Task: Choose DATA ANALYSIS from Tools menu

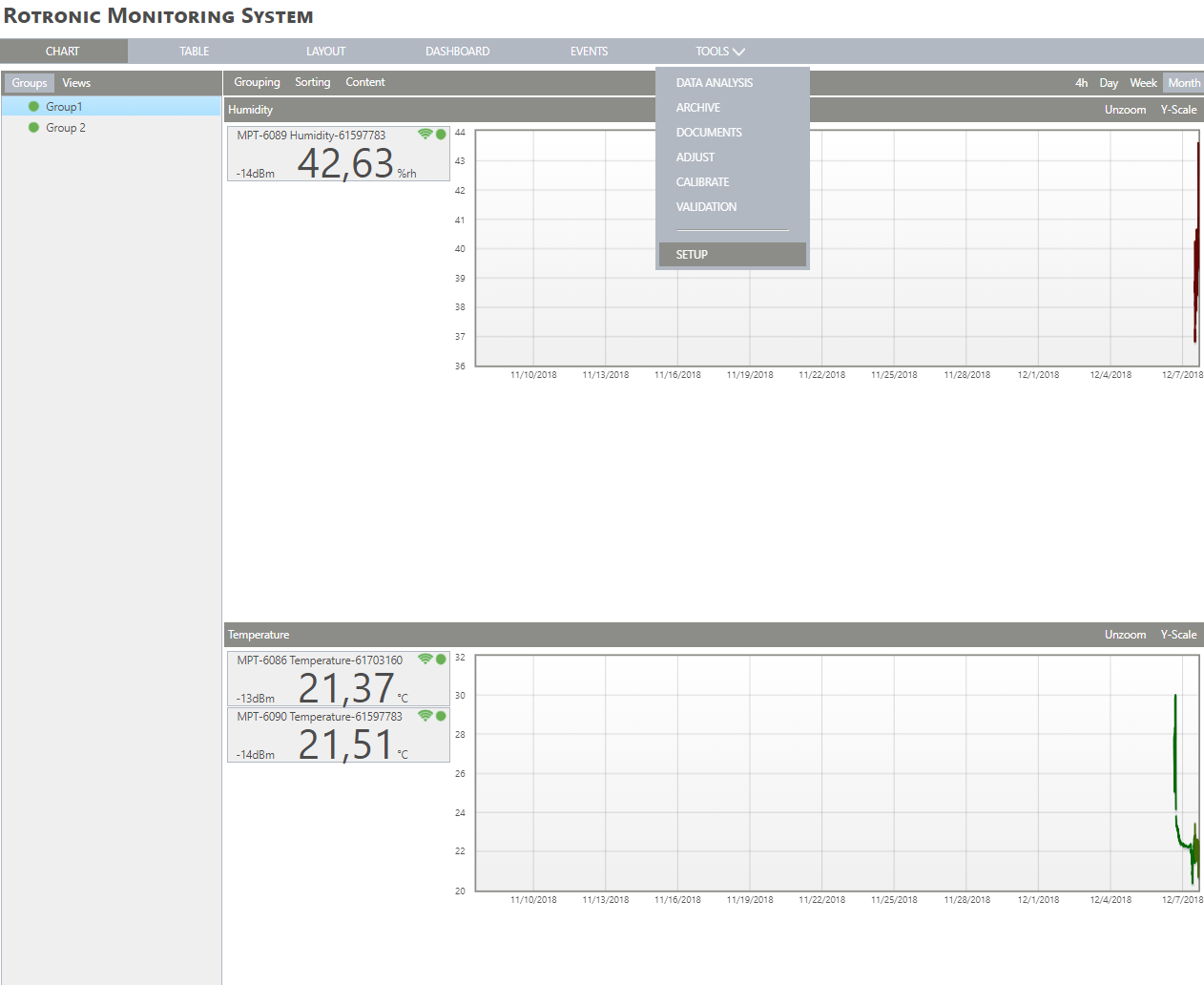Action: point(715,83)
